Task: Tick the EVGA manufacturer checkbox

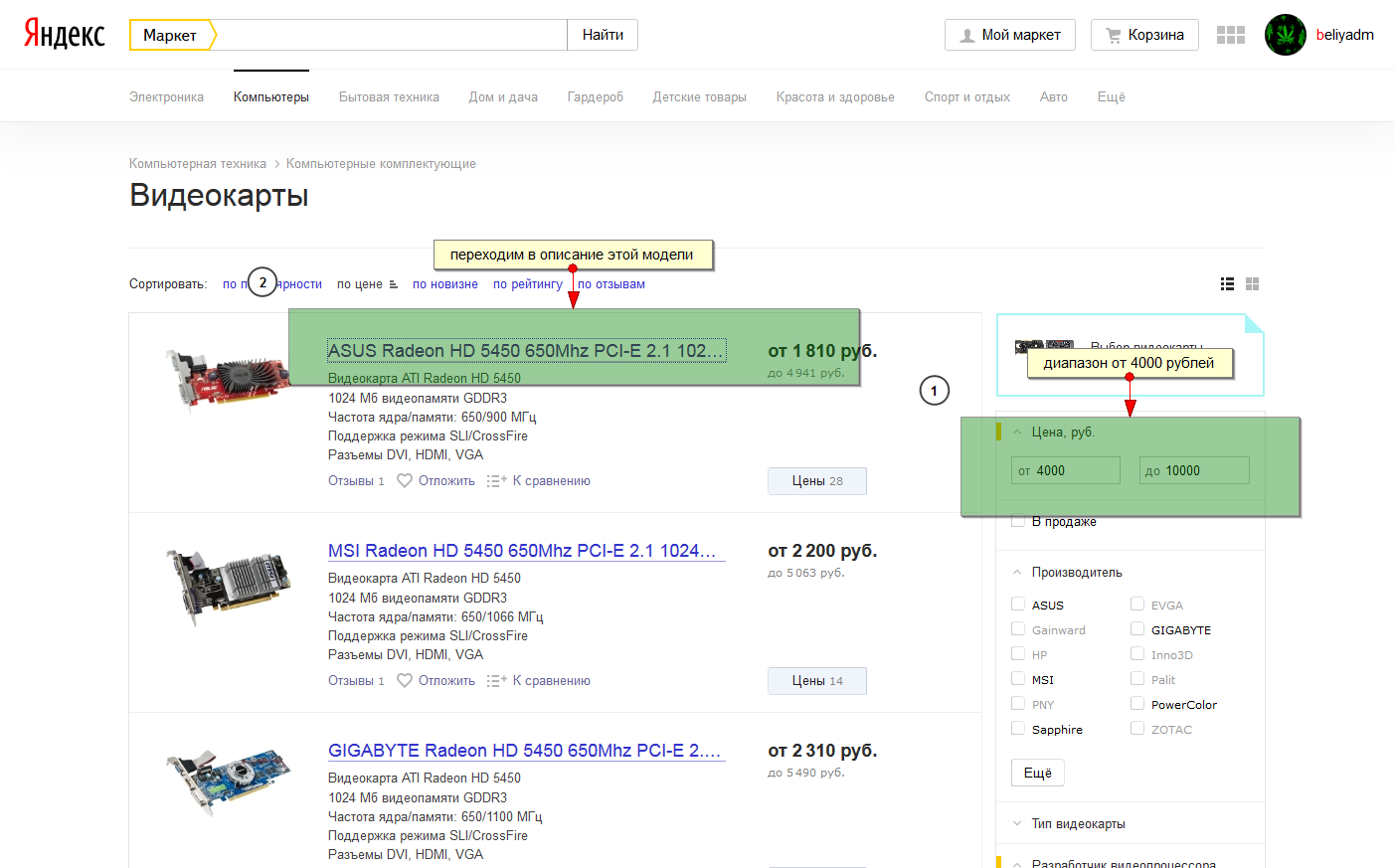Action: 1137,604
